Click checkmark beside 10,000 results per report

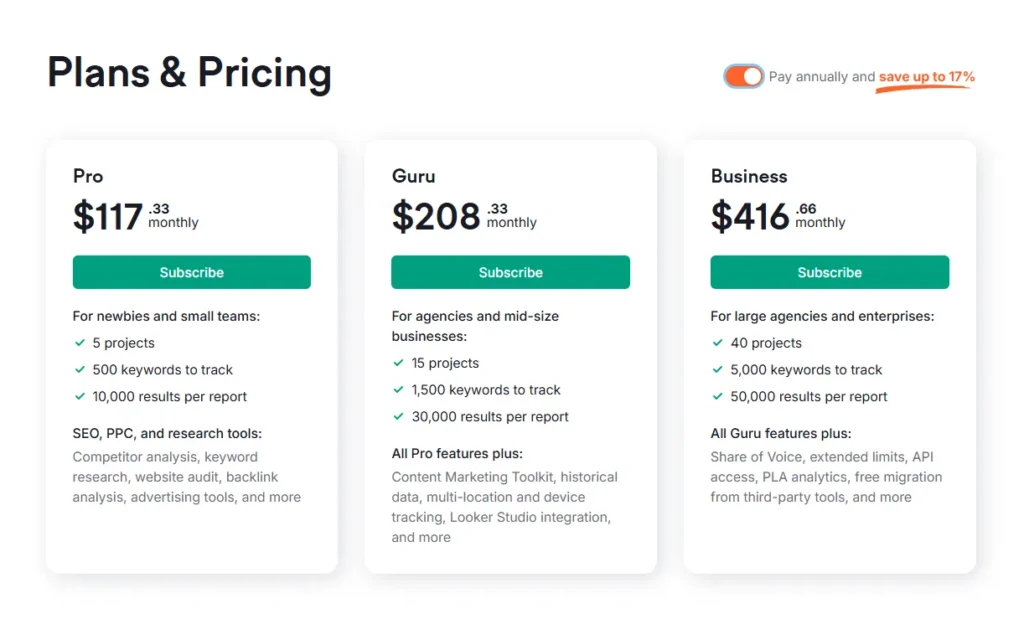80,397
